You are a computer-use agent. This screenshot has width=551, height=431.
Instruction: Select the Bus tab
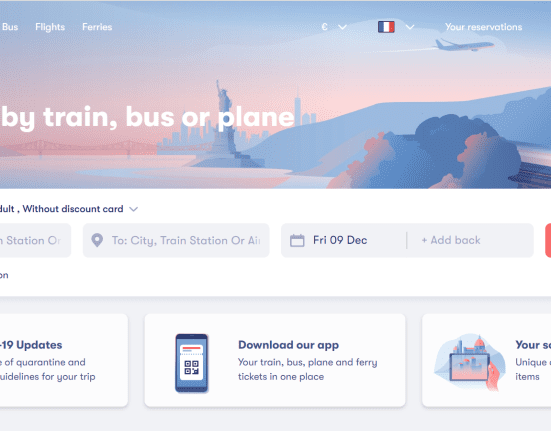10,27
